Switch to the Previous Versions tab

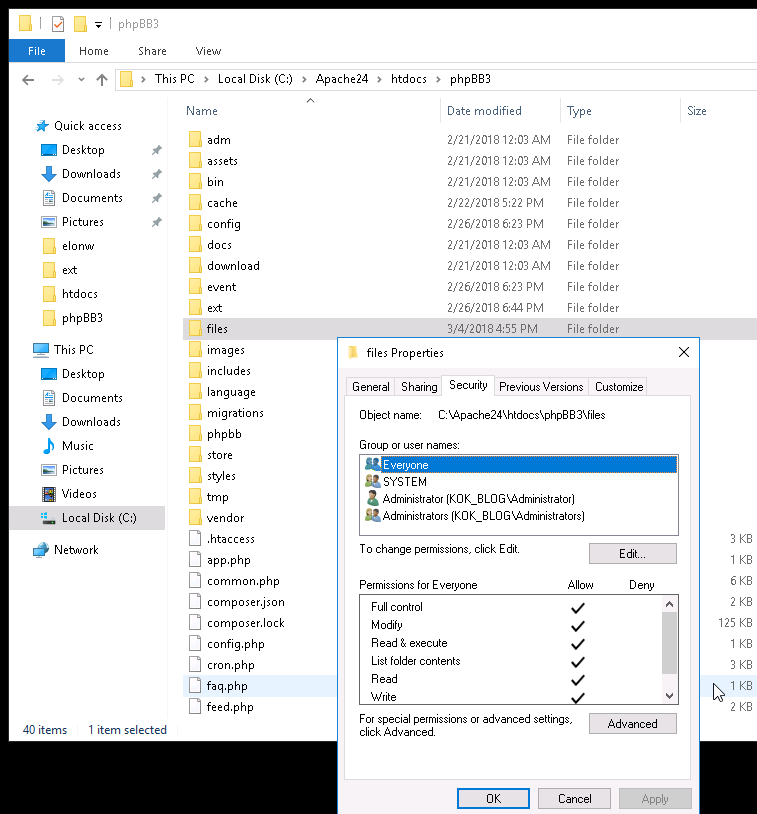(x=541, y=387)
